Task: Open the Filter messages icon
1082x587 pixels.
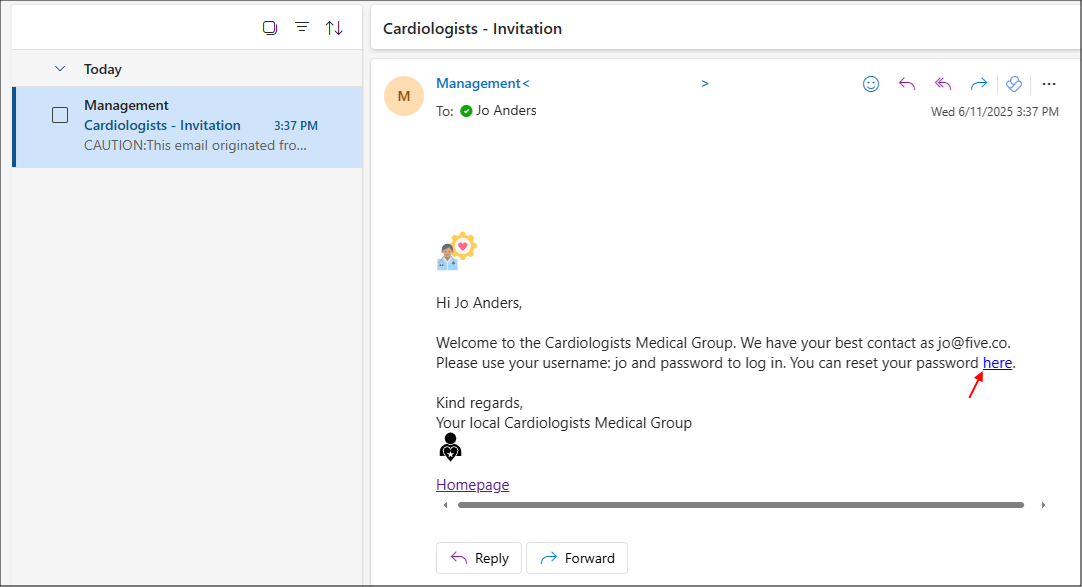Action: (302, 28)
